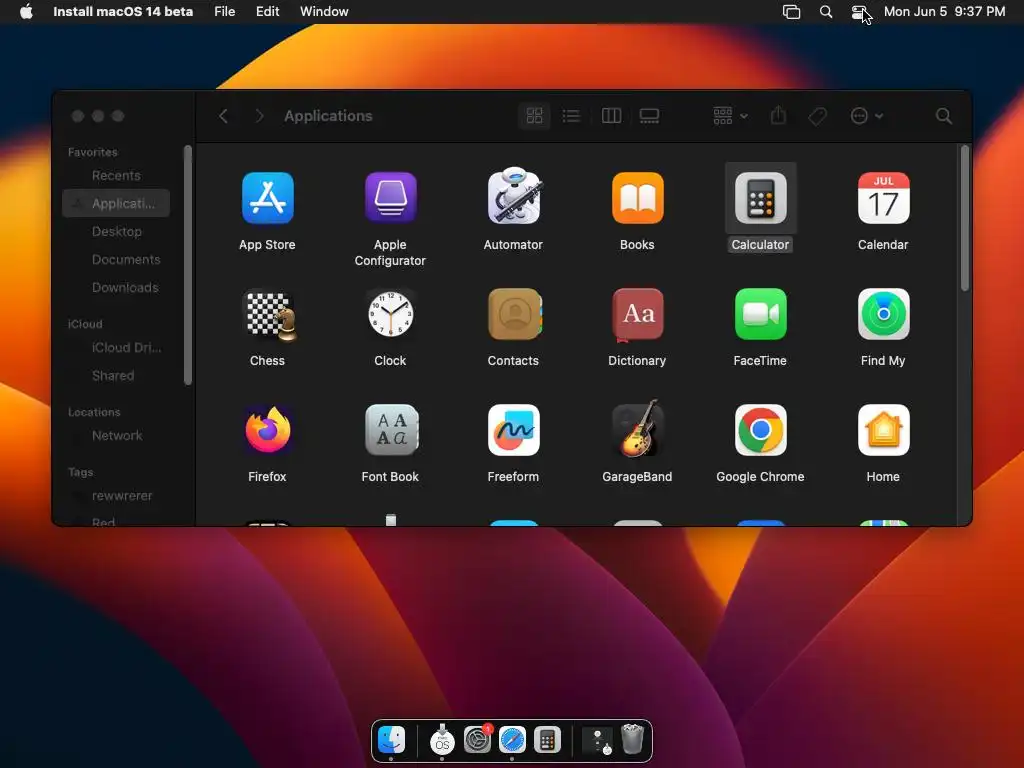Viewport: 1024px width, 768px height.
Task: Select the Calculator app icon in Finder
Action: tap(760, 198)
